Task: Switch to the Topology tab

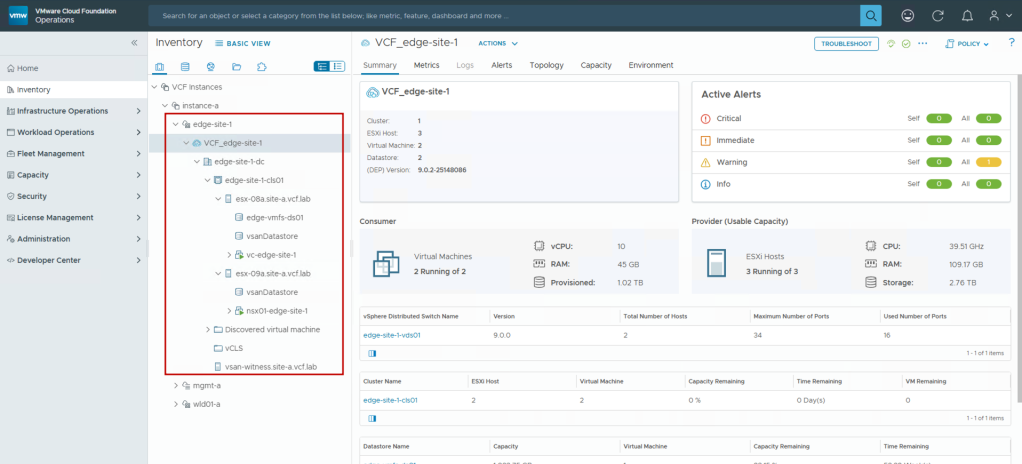Action: pos(546,65)
